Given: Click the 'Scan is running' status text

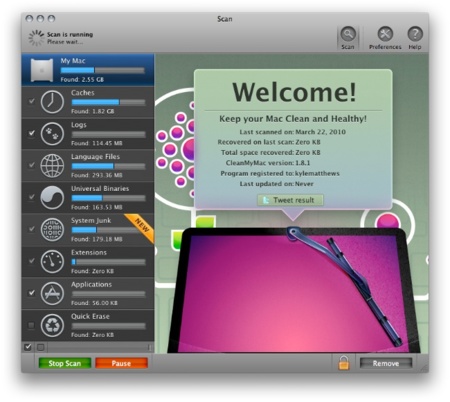Looking at the screenshot, I should click(x=70, y=34).
